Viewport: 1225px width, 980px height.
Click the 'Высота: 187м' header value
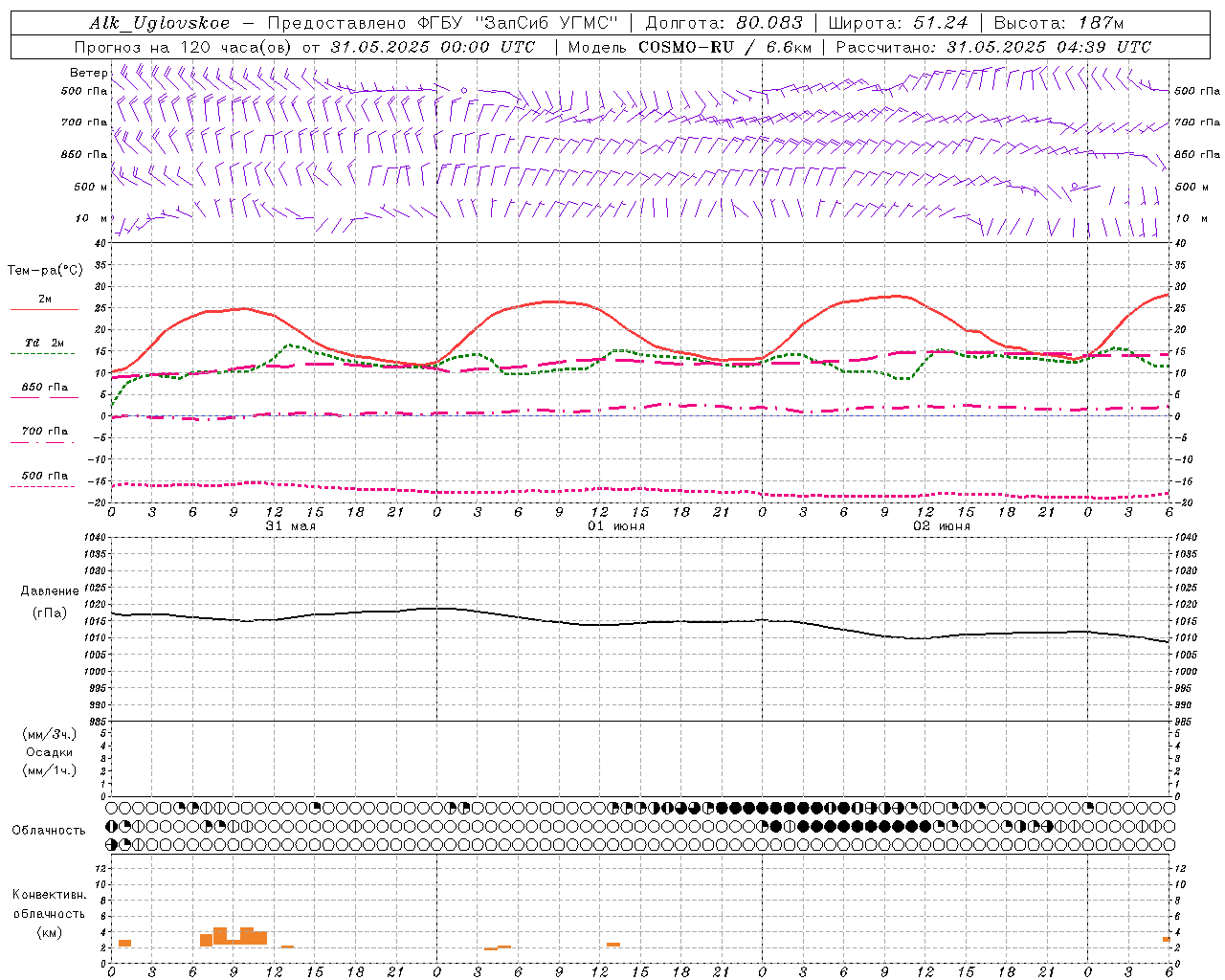point(1058,23)
